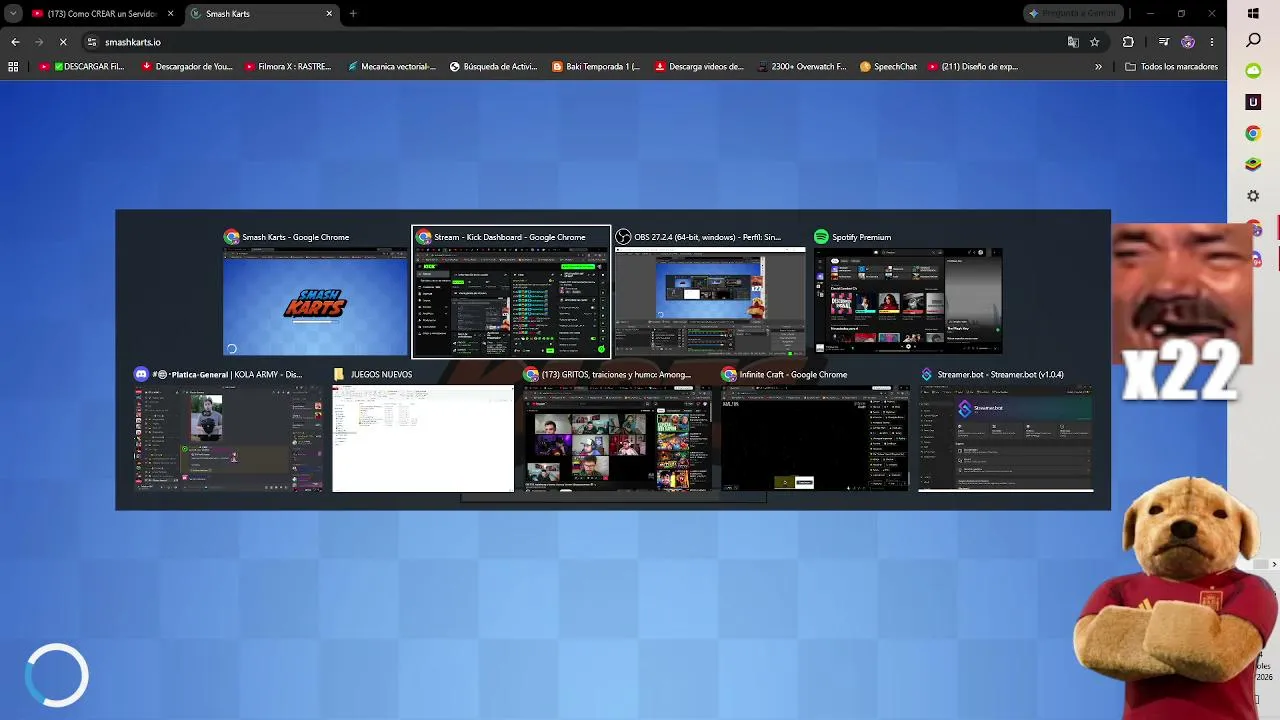
Task: Stop loading the Smash Karts page
Action: point(62,42)
